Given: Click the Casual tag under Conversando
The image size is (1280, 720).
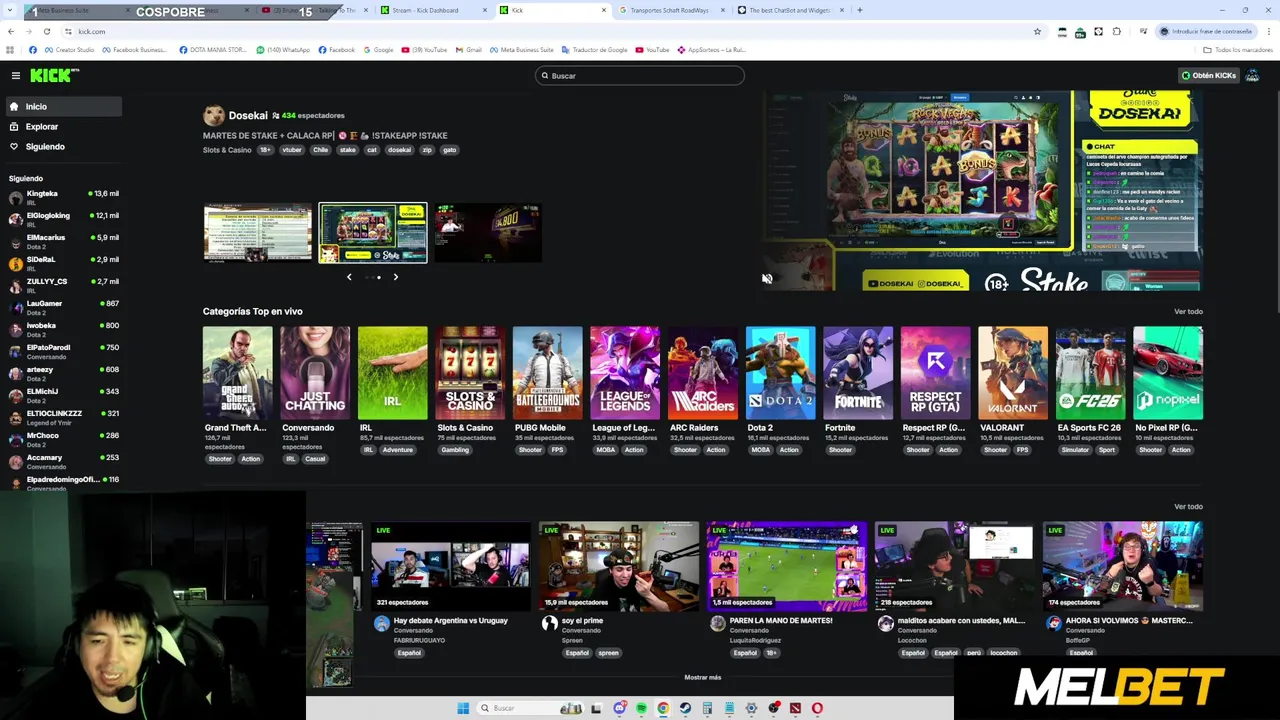Looking at the screenshot, I should point(315,459).
